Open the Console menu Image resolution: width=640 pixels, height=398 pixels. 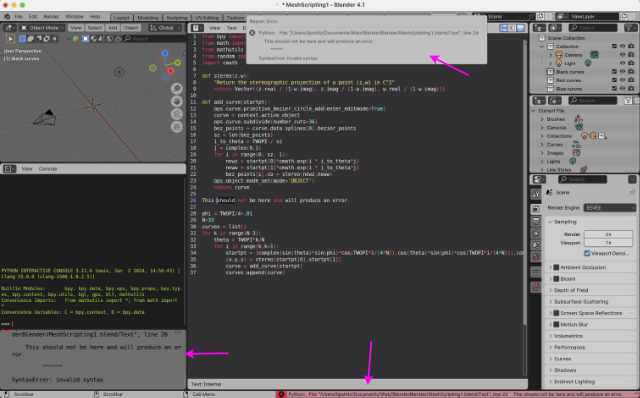click(48, 169)
